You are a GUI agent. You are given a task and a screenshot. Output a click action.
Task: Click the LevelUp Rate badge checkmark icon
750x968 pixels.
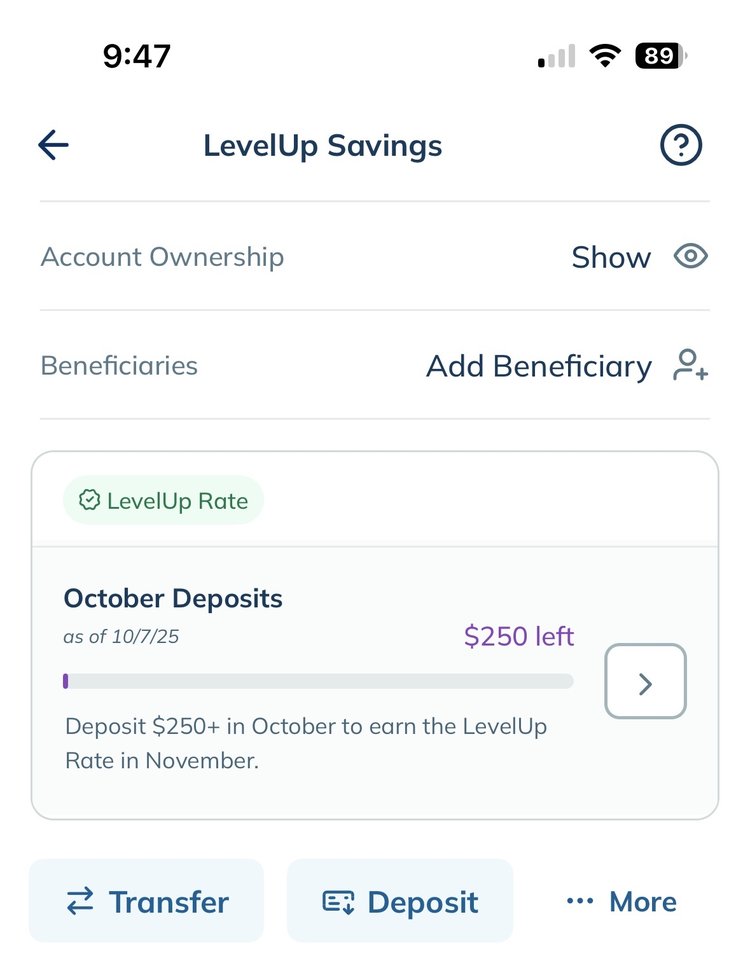(x=89, y=501)
